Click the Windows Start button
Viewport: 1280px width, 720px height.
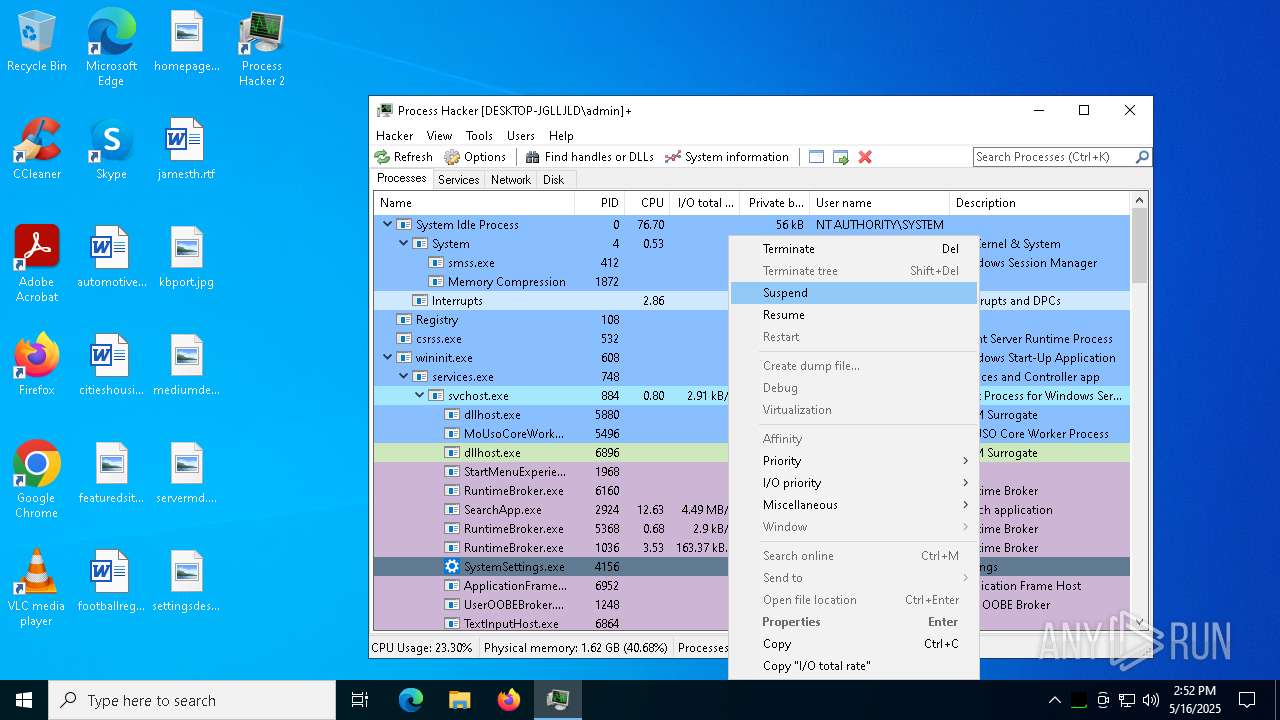pyautogui.click(x=24, y=700)
